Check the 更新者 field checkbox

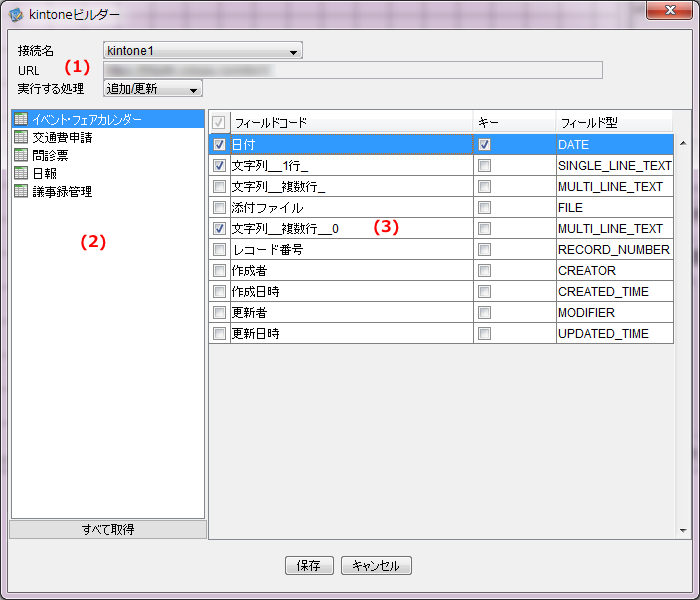[x=219, y=312]
